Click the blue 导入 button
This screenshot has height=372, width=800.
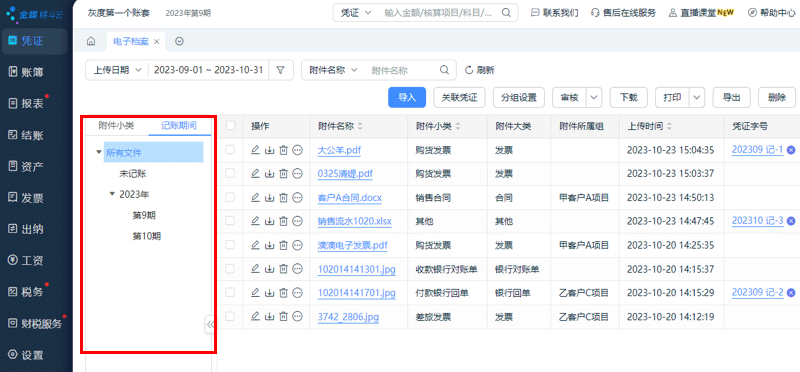407,97
